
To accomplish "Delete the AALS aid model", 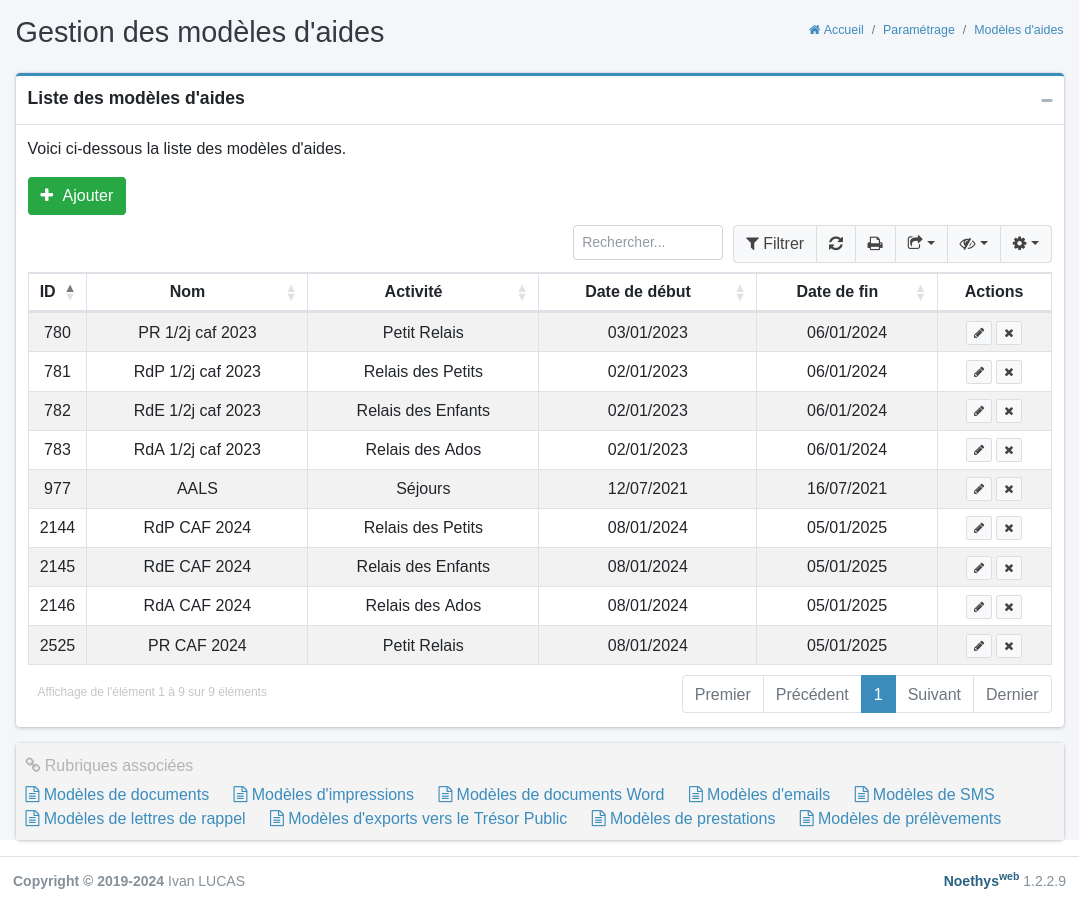I will (x=1009, y=489).
